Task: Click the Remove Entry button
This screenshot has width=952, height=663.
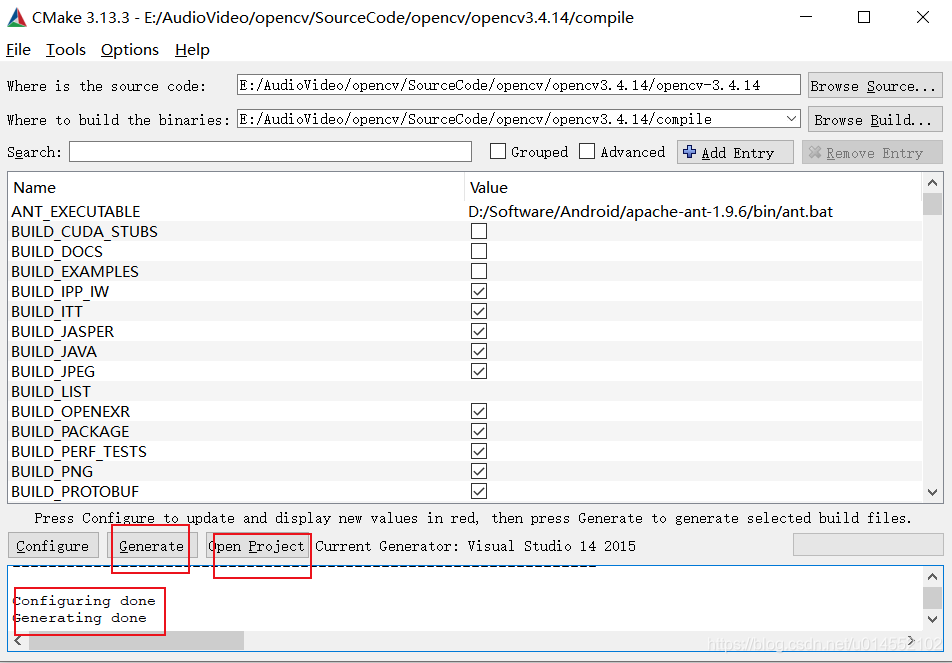Action: coord(872,152)
